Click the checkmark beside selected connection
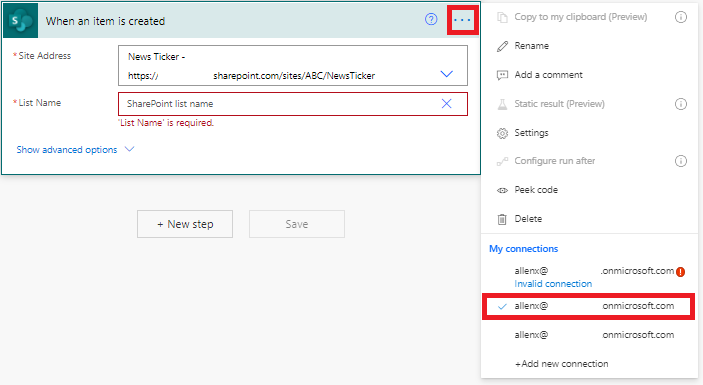 coord(502,307)
